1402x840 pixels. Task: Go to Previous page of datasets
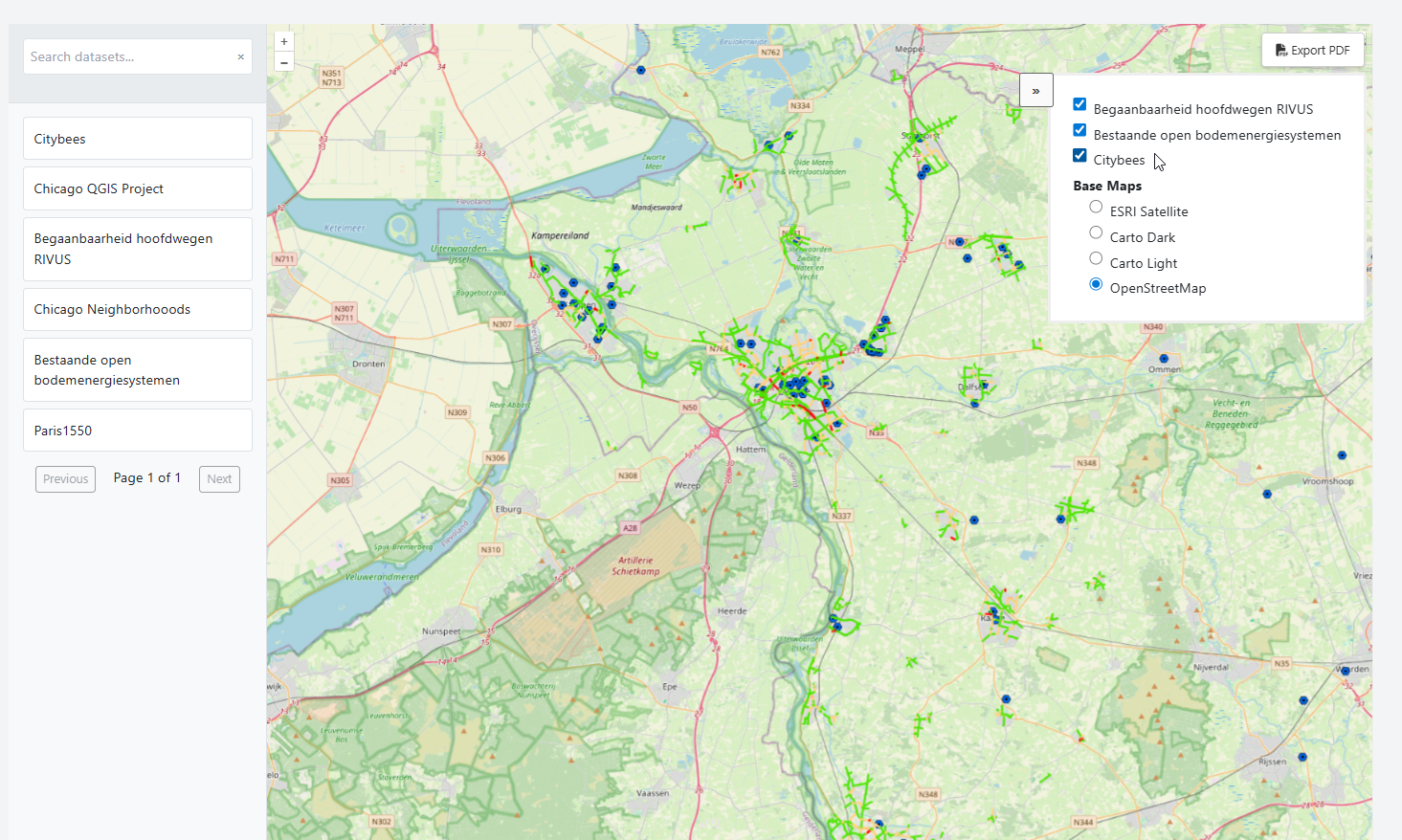[65, 479]
